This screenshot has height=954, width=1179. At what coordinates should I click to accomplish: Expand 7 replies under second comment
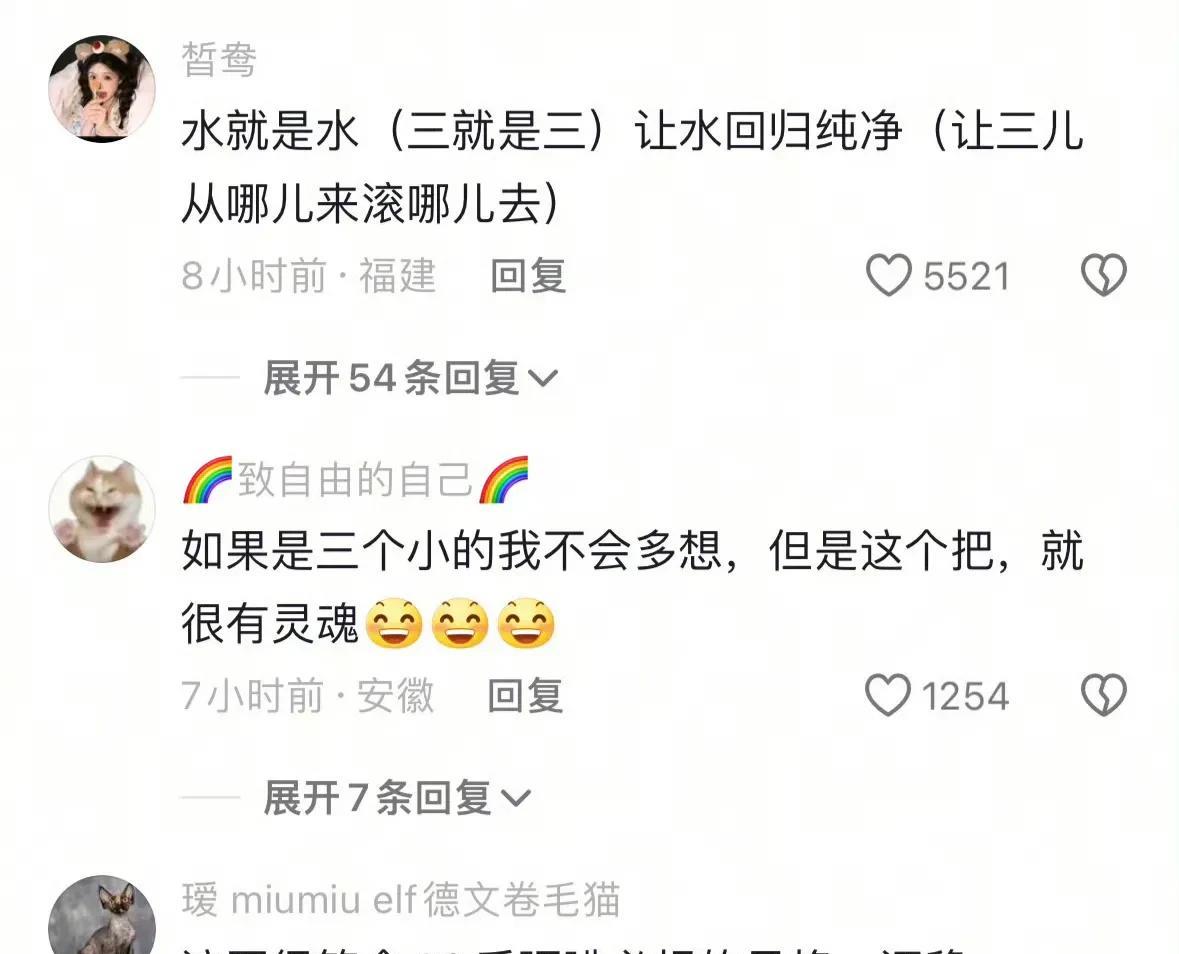(x=397, y=798)
